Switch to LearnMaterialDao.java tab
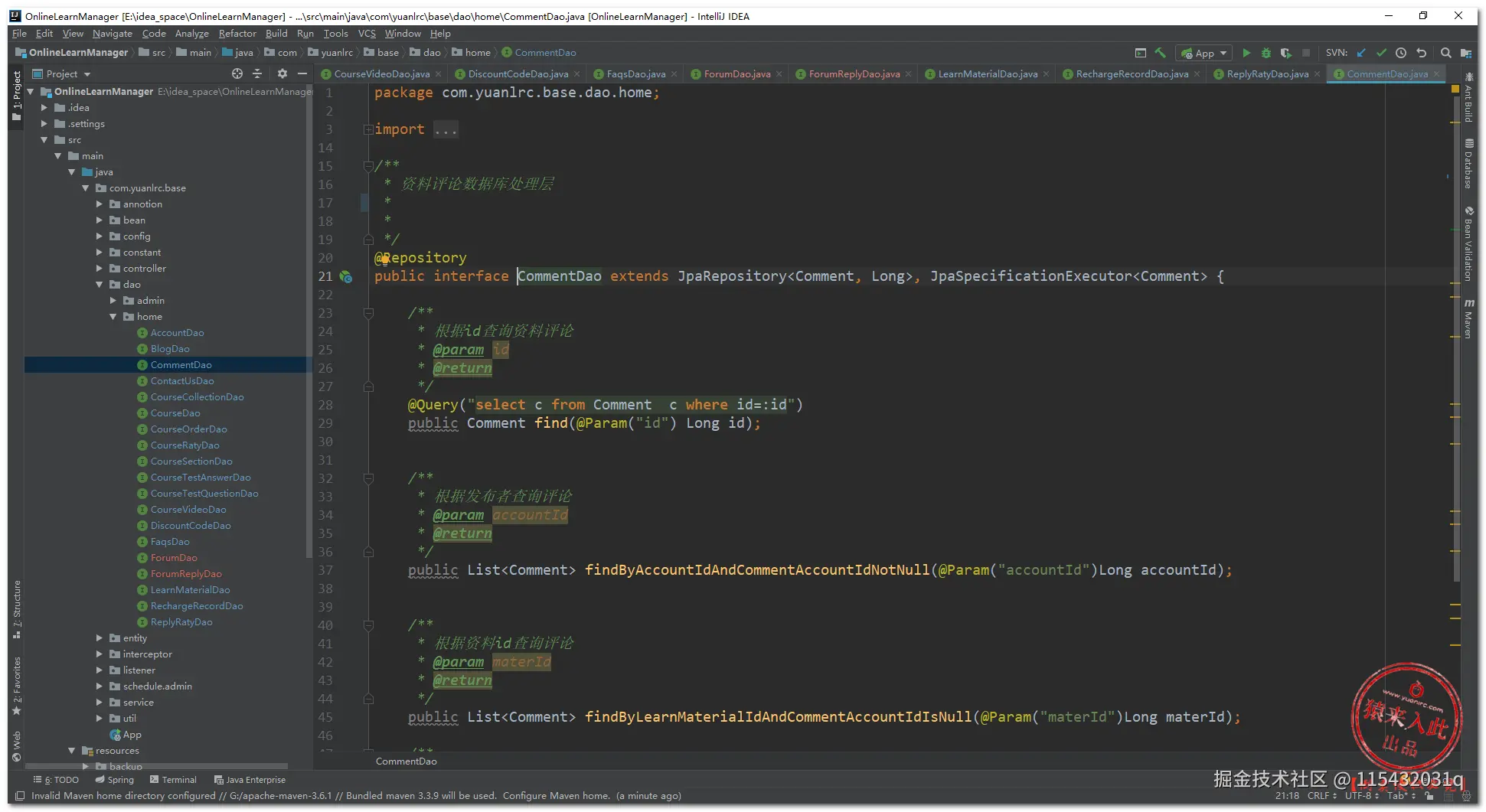This screenshot has width=1486, height=812. point(988,74)
